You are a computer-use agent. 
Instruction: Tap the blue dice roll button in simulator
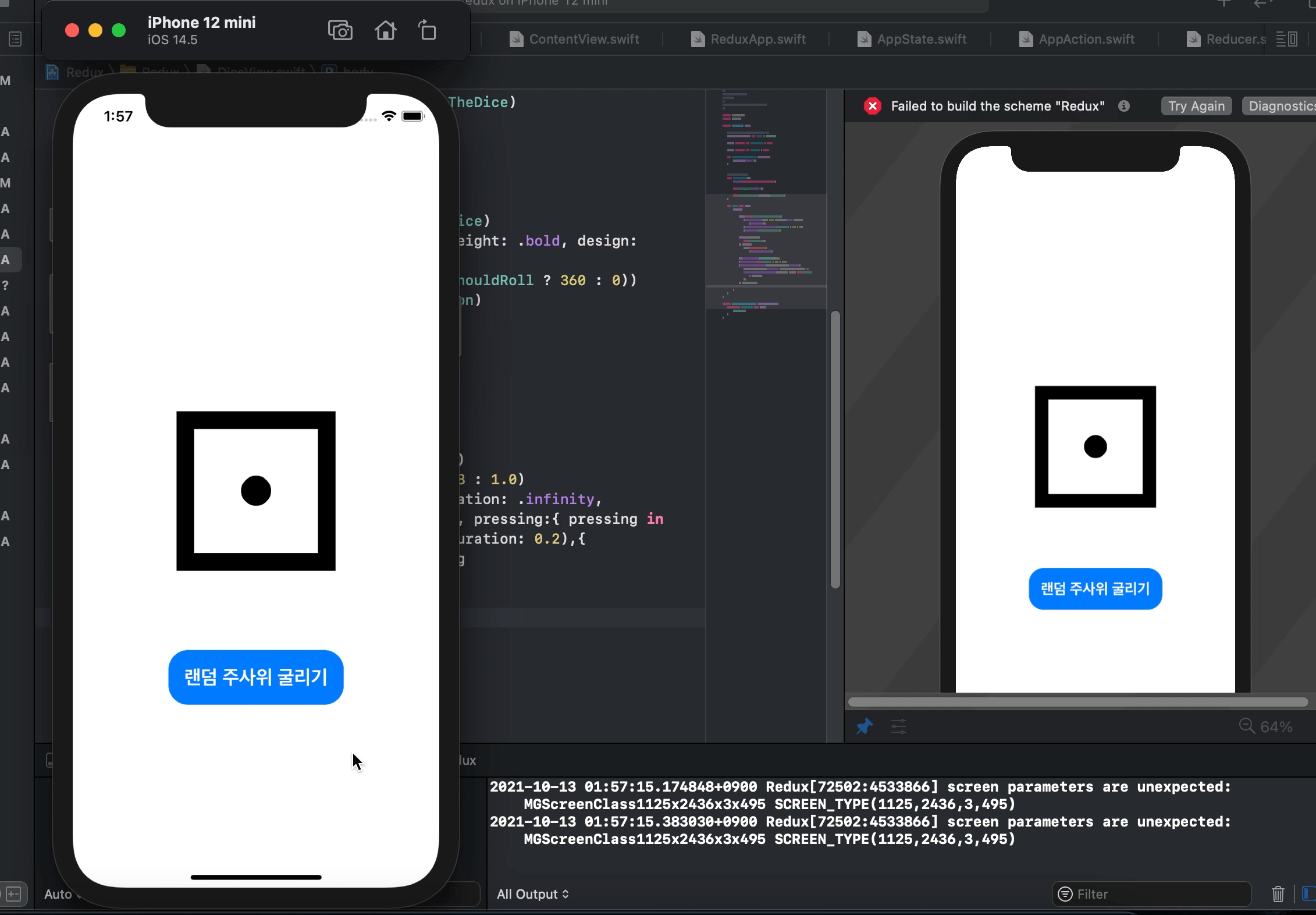coord(256,677)
